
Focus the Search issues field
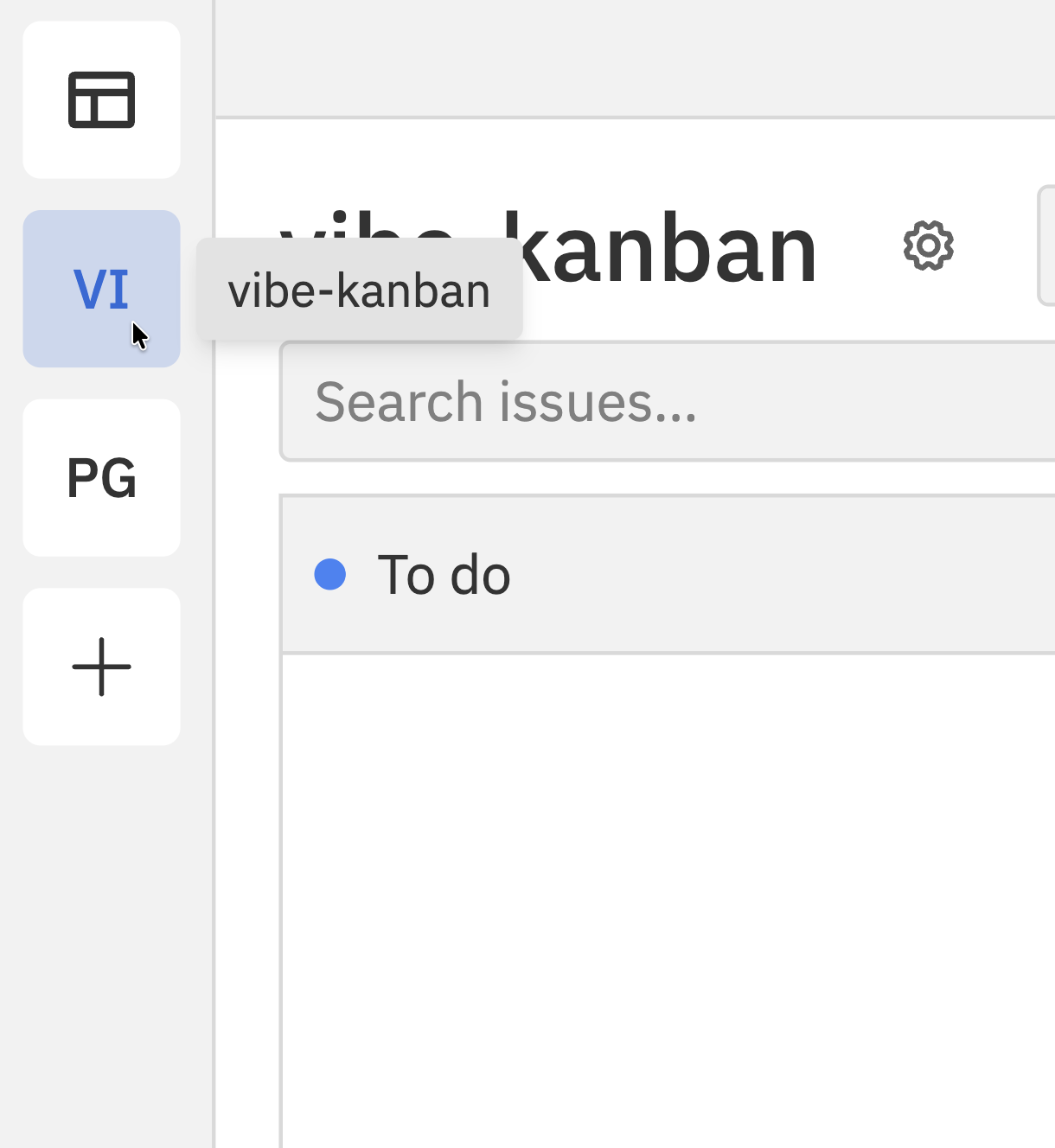668,401
